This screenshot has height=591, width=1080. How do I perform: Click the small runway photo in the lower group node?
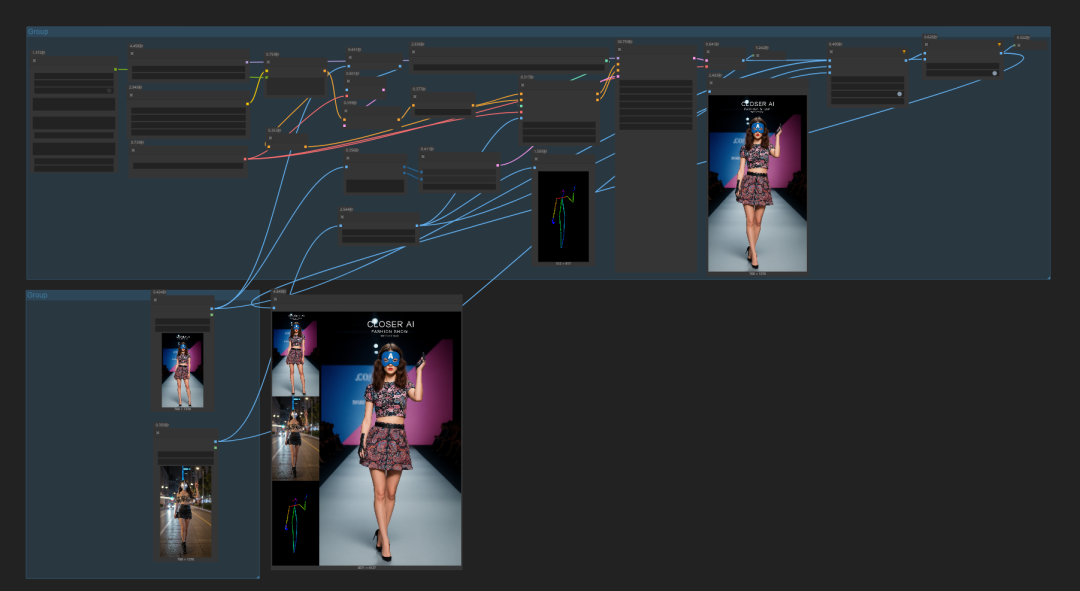[183, 370]
